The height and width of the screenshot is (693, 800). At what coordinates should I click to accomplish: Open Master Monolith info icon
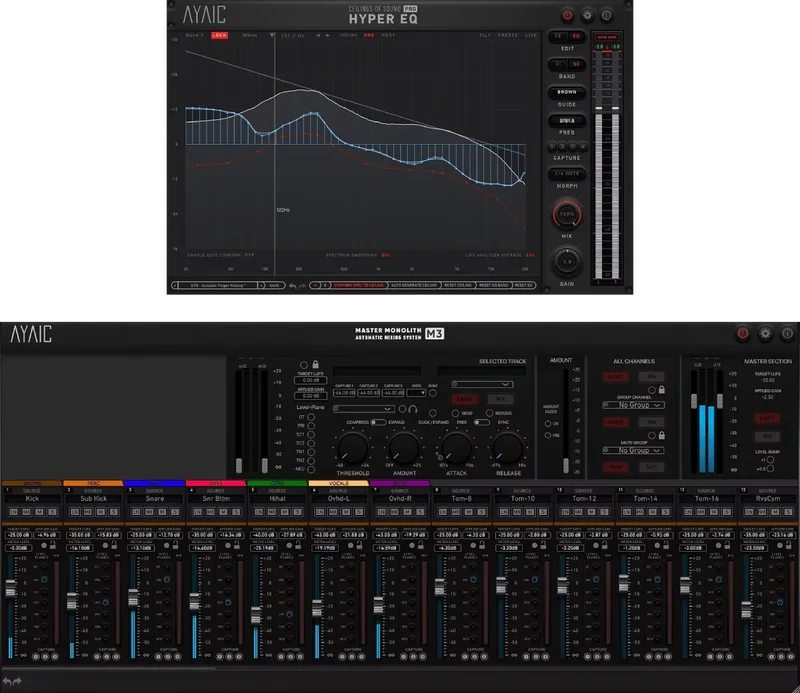coord(787,333)
